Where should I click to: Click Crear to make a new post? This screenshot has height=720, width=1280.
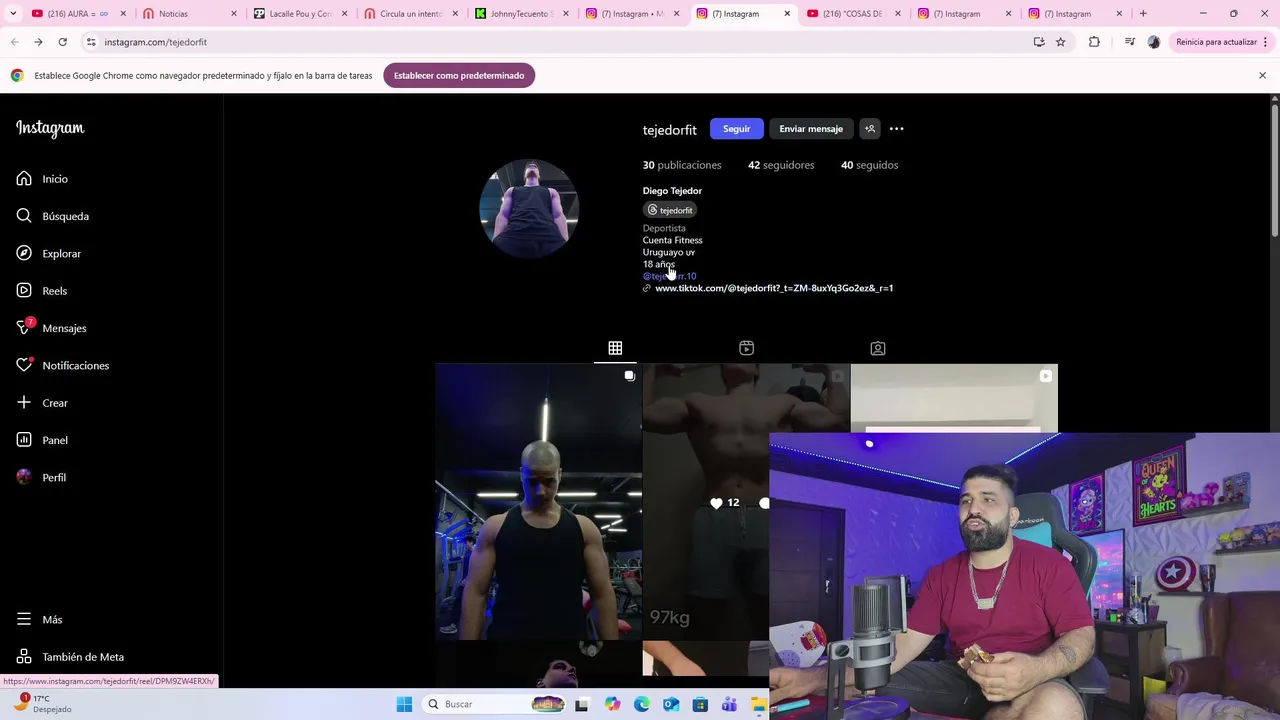coord(42,403)
